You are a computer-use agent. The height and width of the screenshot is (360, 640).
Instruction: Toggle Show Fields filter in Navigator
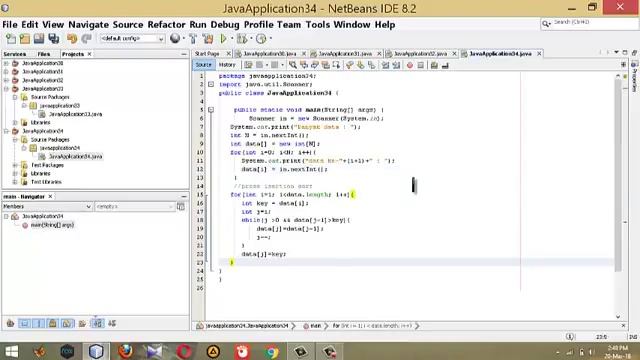point(24,324)
